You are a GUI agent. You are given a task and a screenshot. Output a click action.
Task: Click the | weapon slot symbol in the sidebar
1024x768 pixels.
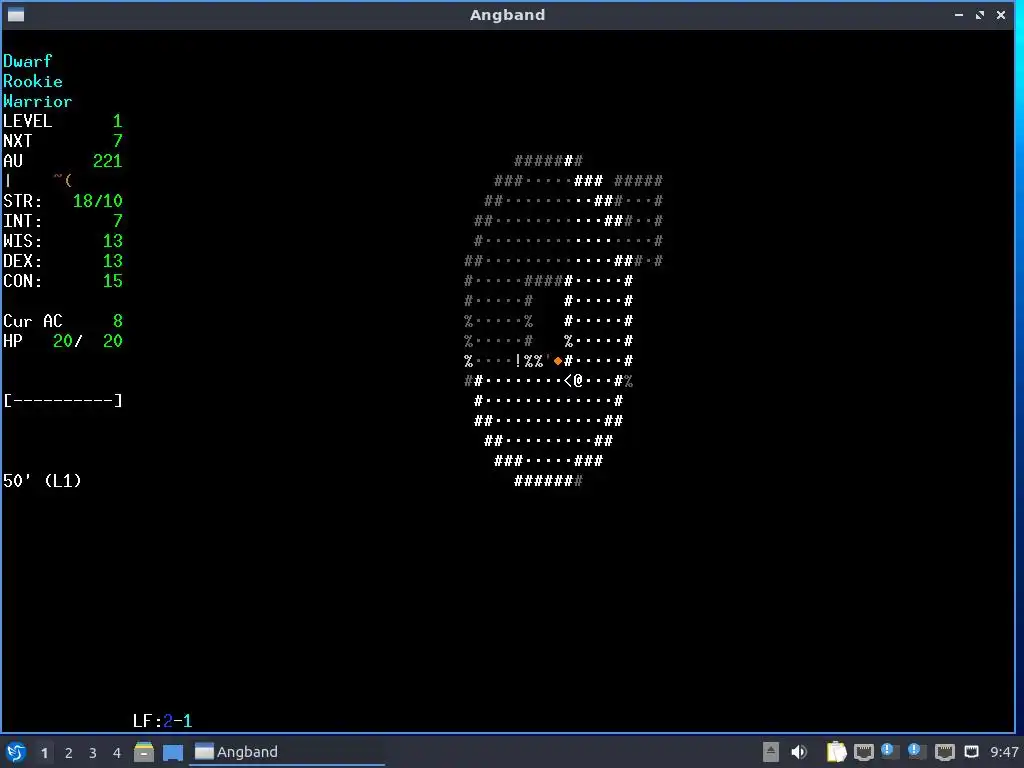pyautogui.click(x=8, y=181)
